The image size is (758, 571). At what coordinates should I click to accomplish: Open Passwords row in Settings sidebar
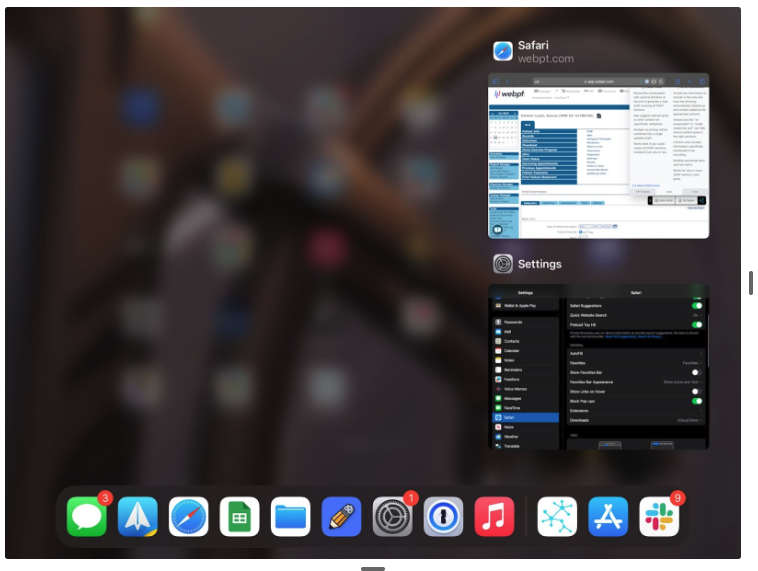pos(525,322)
